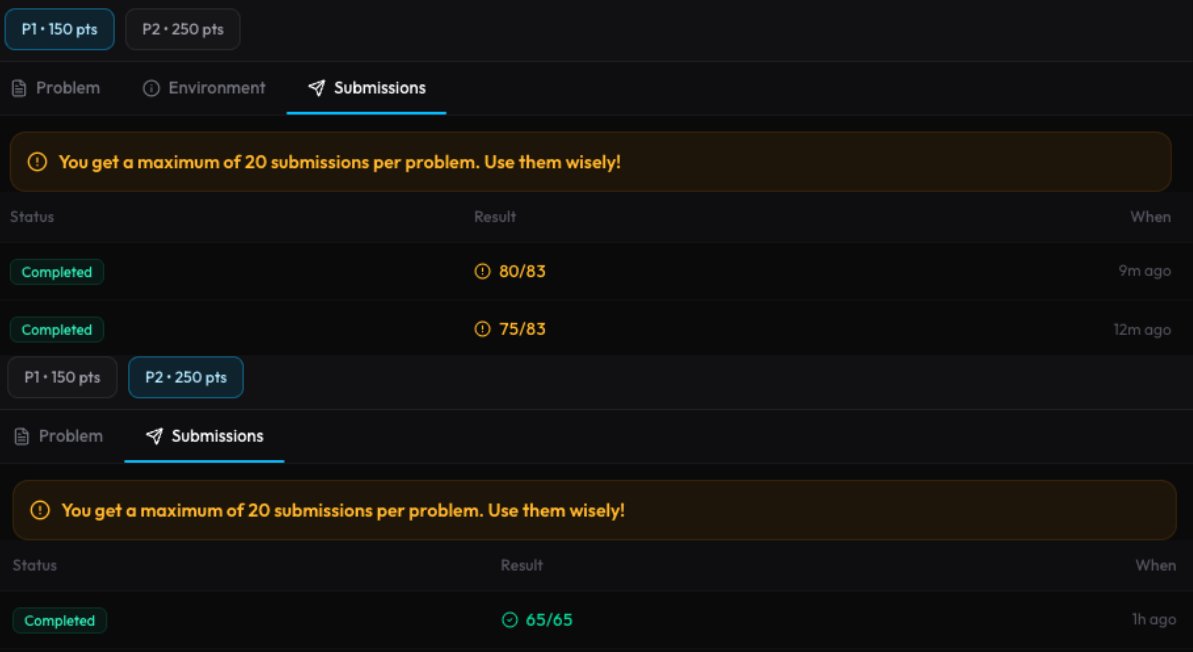
Task: Click warning icon in the upper submission-limit banner
Action: 37,162
